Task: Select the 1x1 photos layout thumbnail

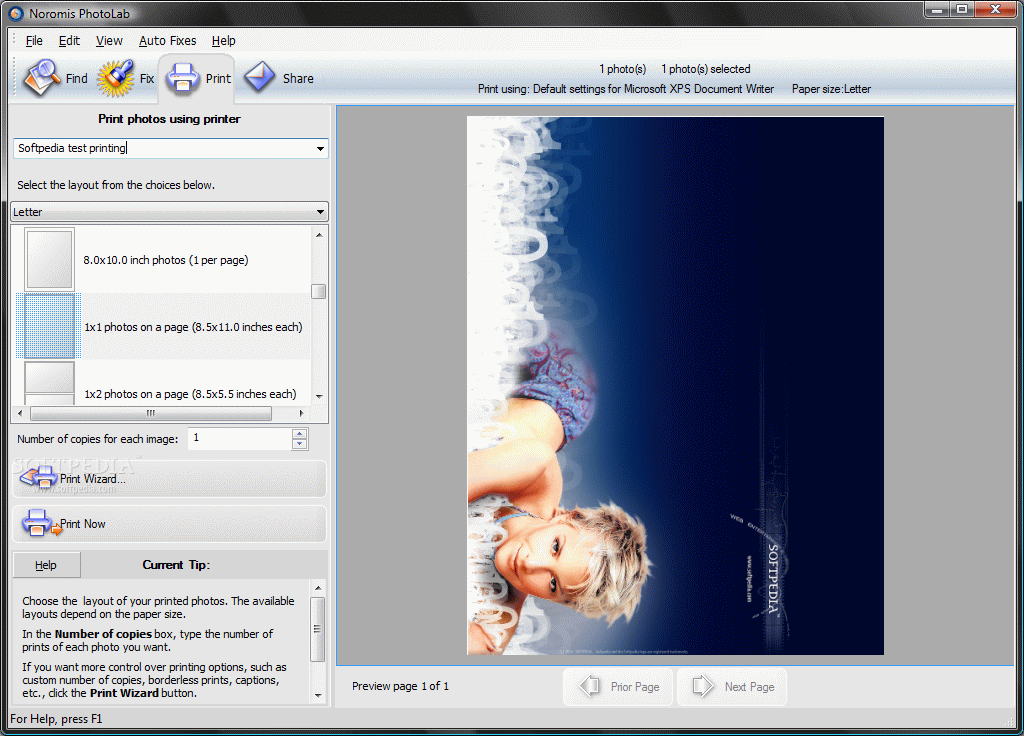Action: tap(49, 326)
